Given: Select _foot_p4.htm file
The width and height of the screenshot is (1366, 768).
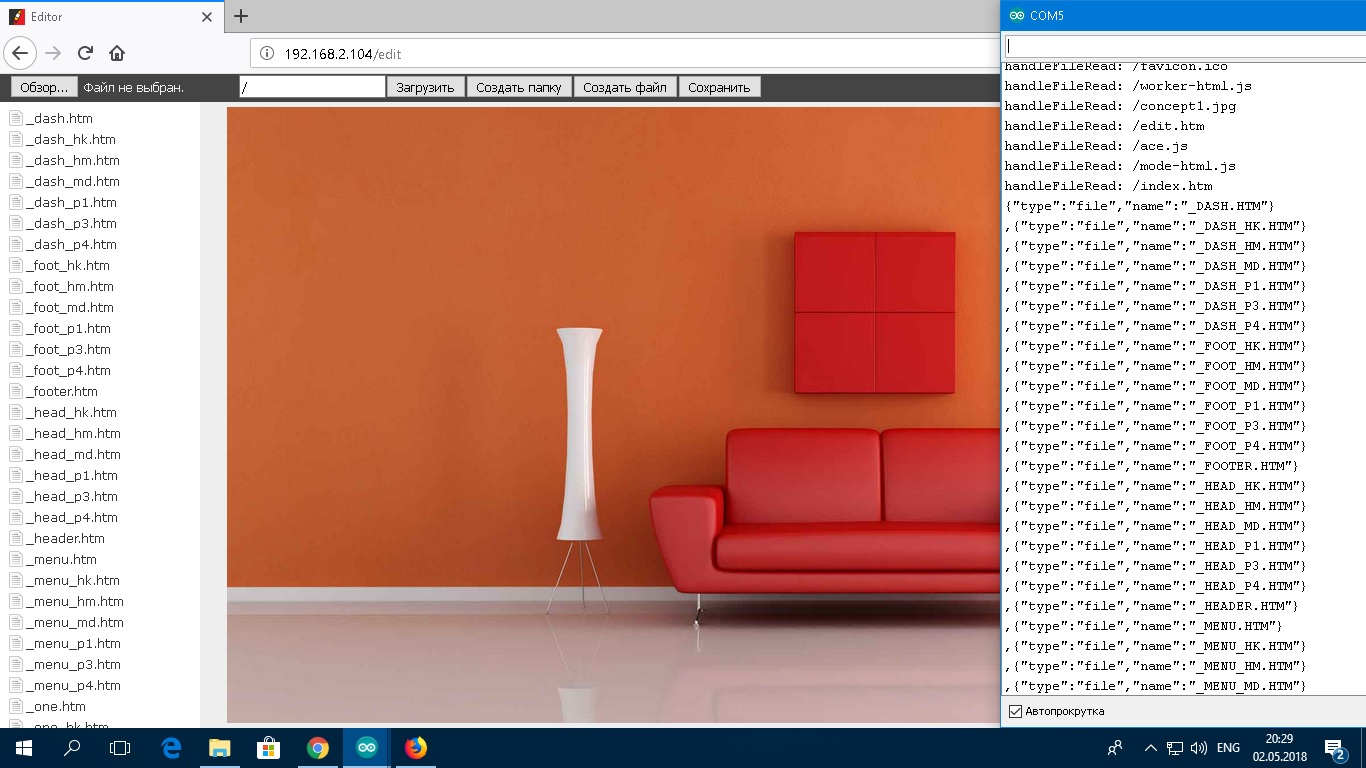Looking at the screenshot, I should coord(68,370).
